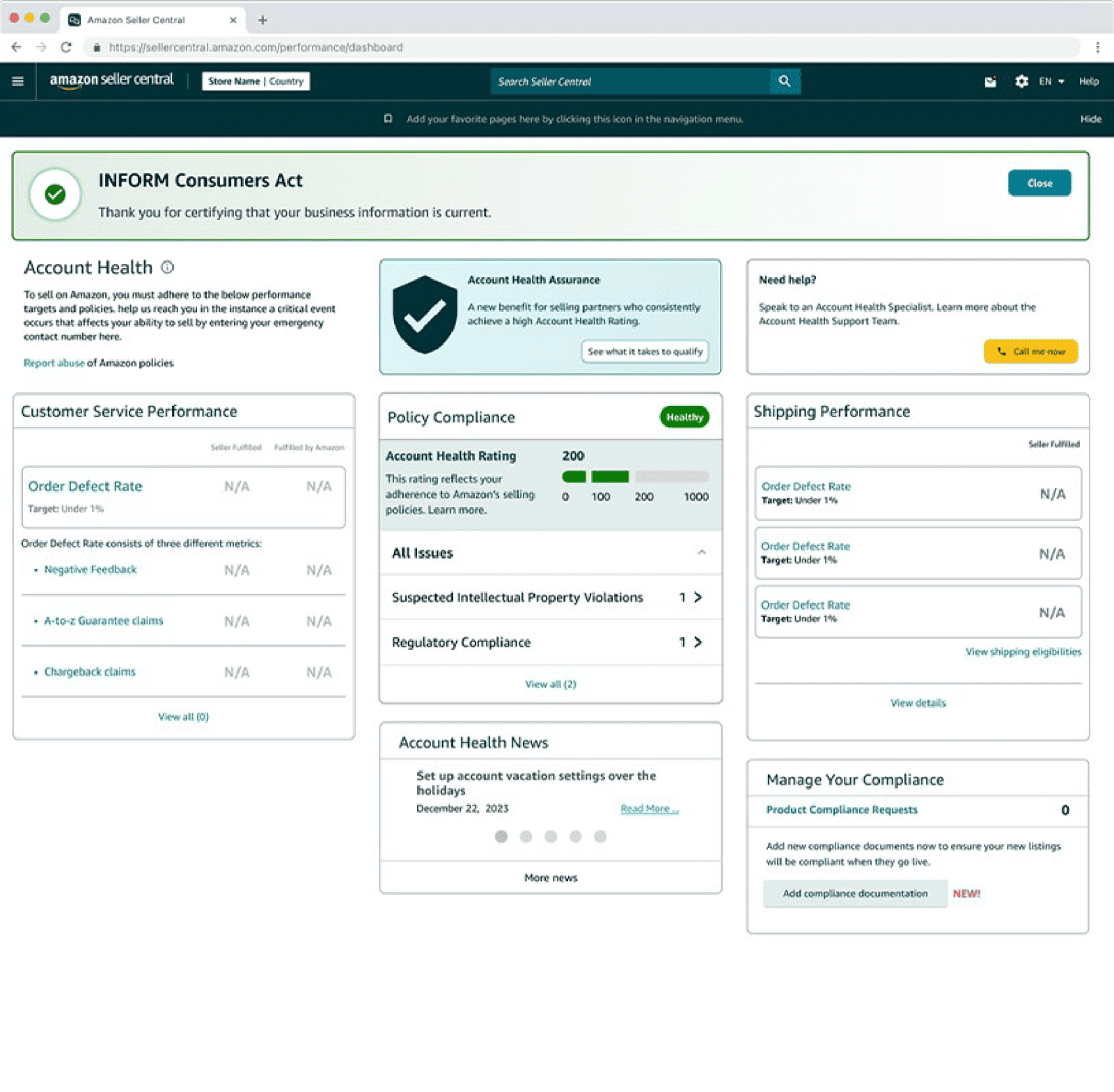
Task: Click View all (2) policy issues
Action: pyautogui.click(x=551, y=684)
